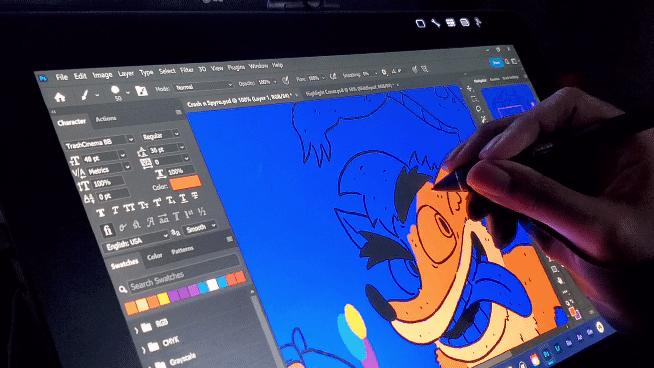
Task: Open the View menu
Action: point(217,68)
